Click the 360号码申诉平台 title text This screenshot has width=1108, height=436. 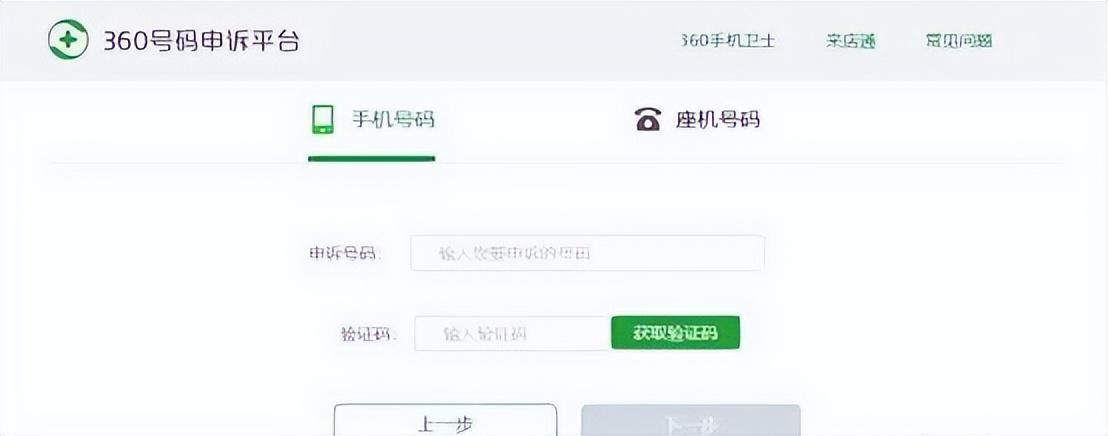201,41
